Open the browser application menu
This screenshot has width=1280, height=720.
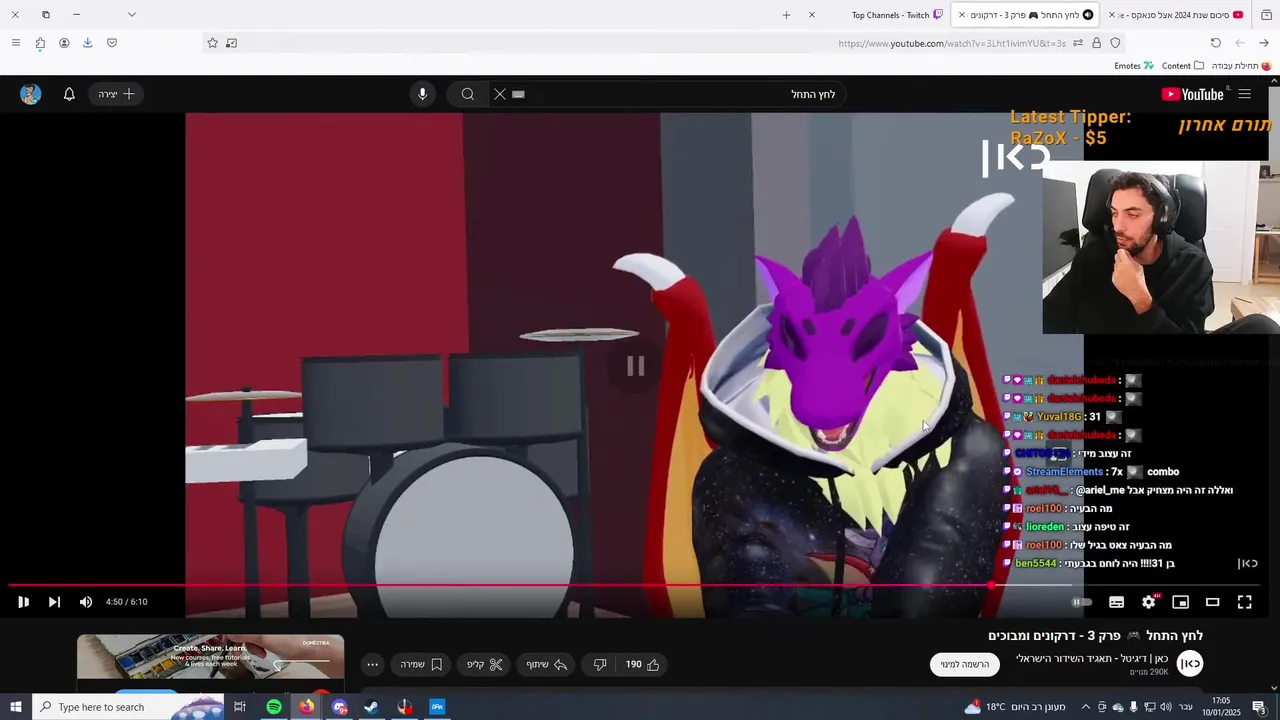(x=15, y=43)
